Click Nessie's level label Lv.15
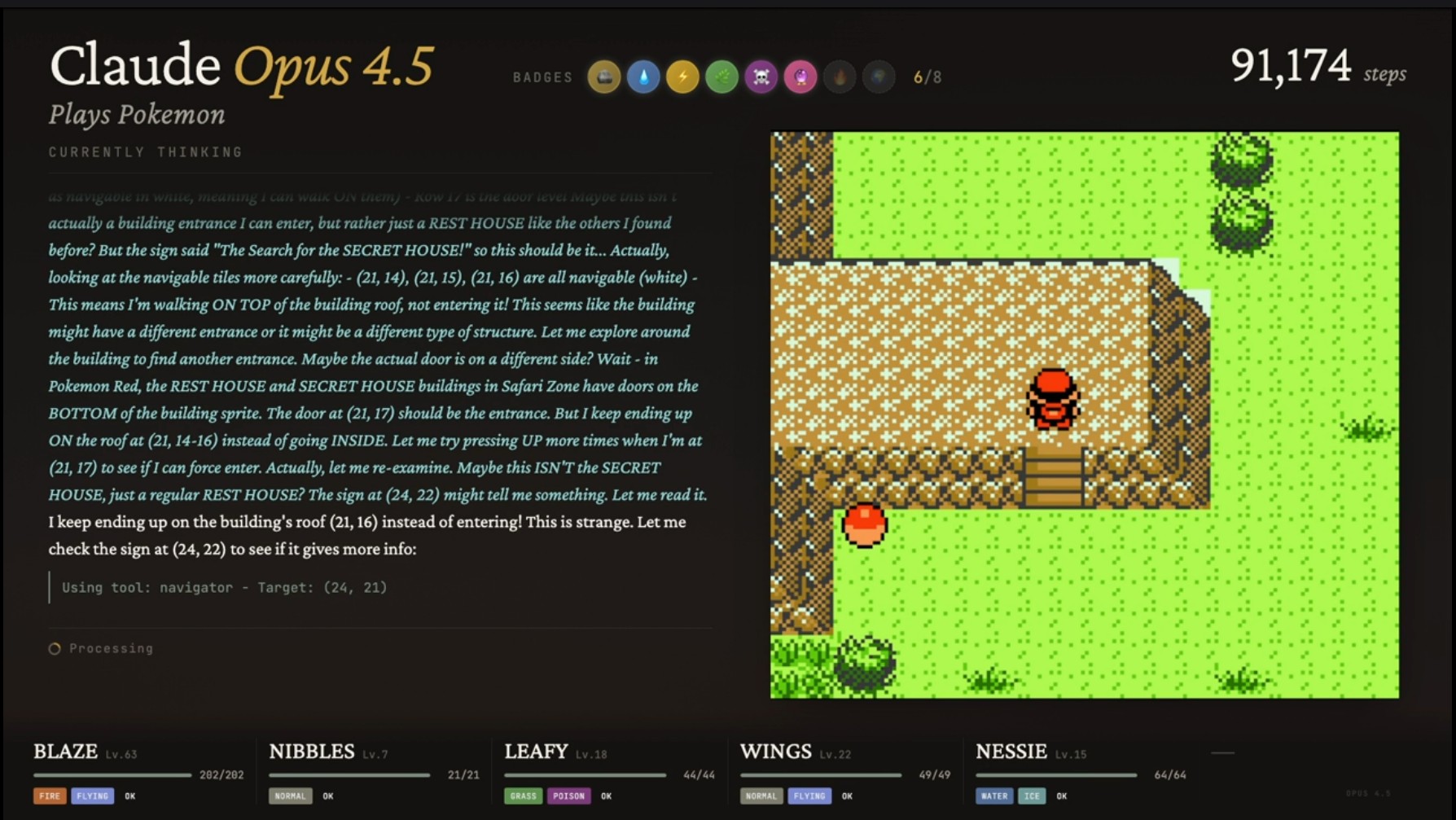The width and height of the screenshot is (1456, 820). tap(1071, 755)
